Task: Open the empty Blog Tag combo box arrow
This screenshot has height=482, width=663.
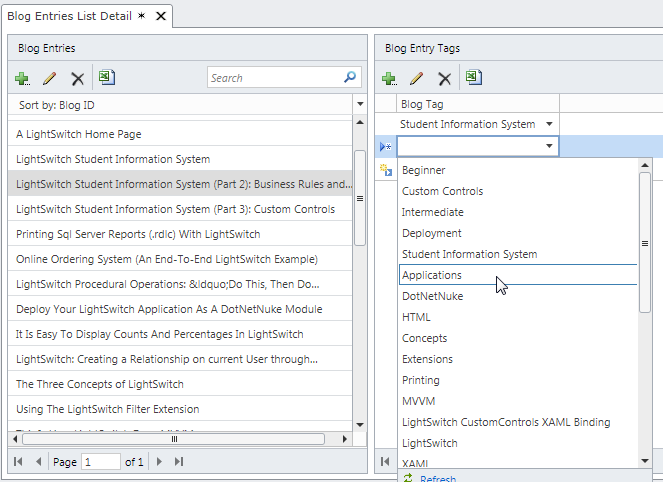Action: tap(548, 146)
